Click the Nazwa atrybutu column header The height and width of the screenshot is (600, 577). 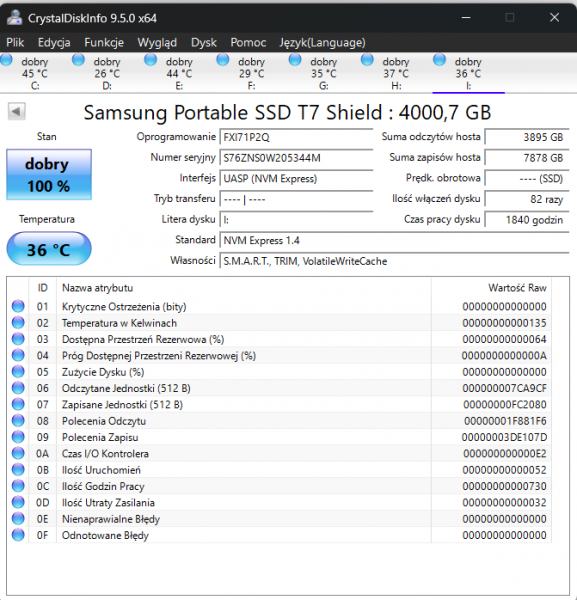(x=244, y=288)
